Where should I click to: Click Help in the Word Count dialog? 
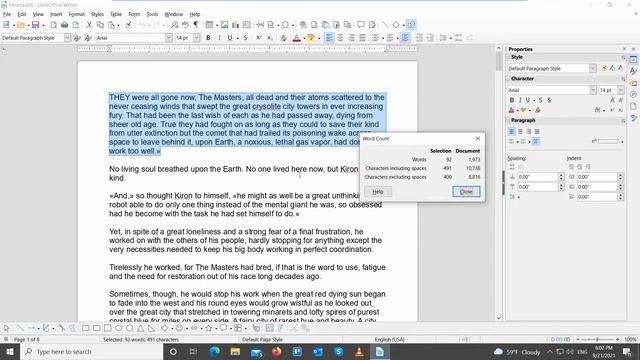[x=378, y=191]
